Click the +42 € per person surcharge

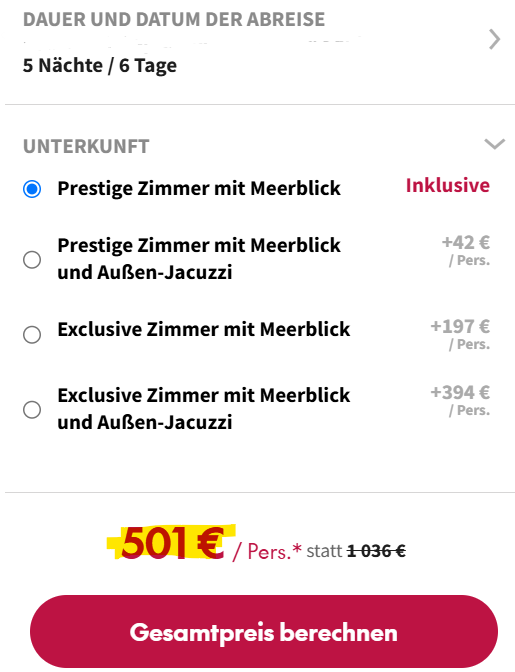tap(466, 250)
